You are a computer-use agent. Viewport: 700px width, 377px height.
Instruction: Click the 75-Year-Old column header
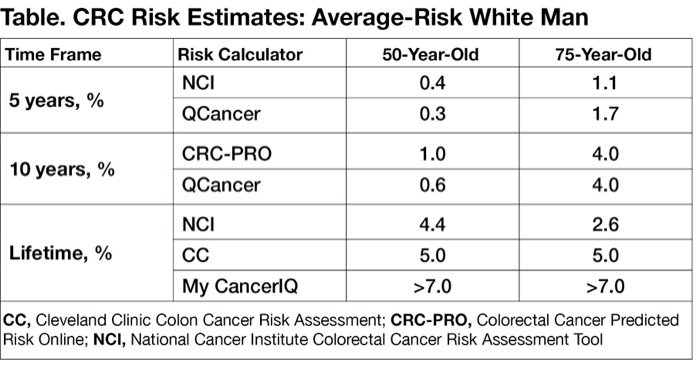[x=604, y=54]
